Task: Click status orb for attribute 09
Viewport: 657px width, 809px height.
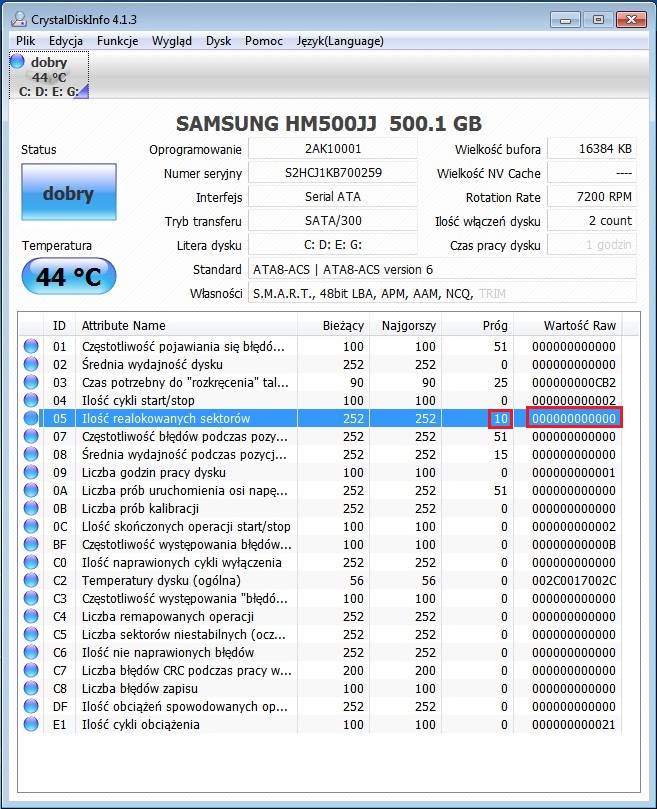Action: [31, 472]
